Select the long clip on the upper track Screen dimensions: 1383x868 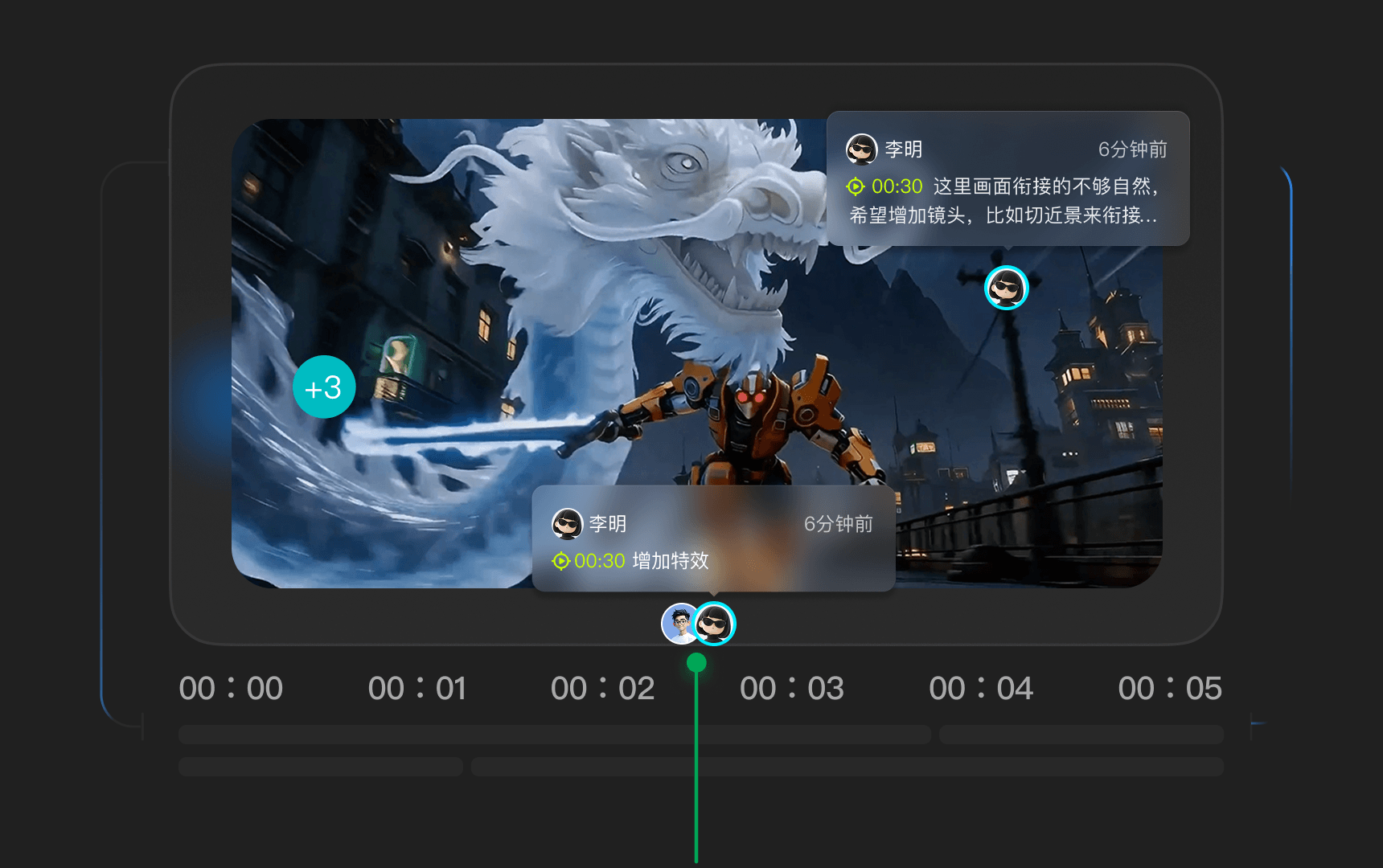click(554, 735)
